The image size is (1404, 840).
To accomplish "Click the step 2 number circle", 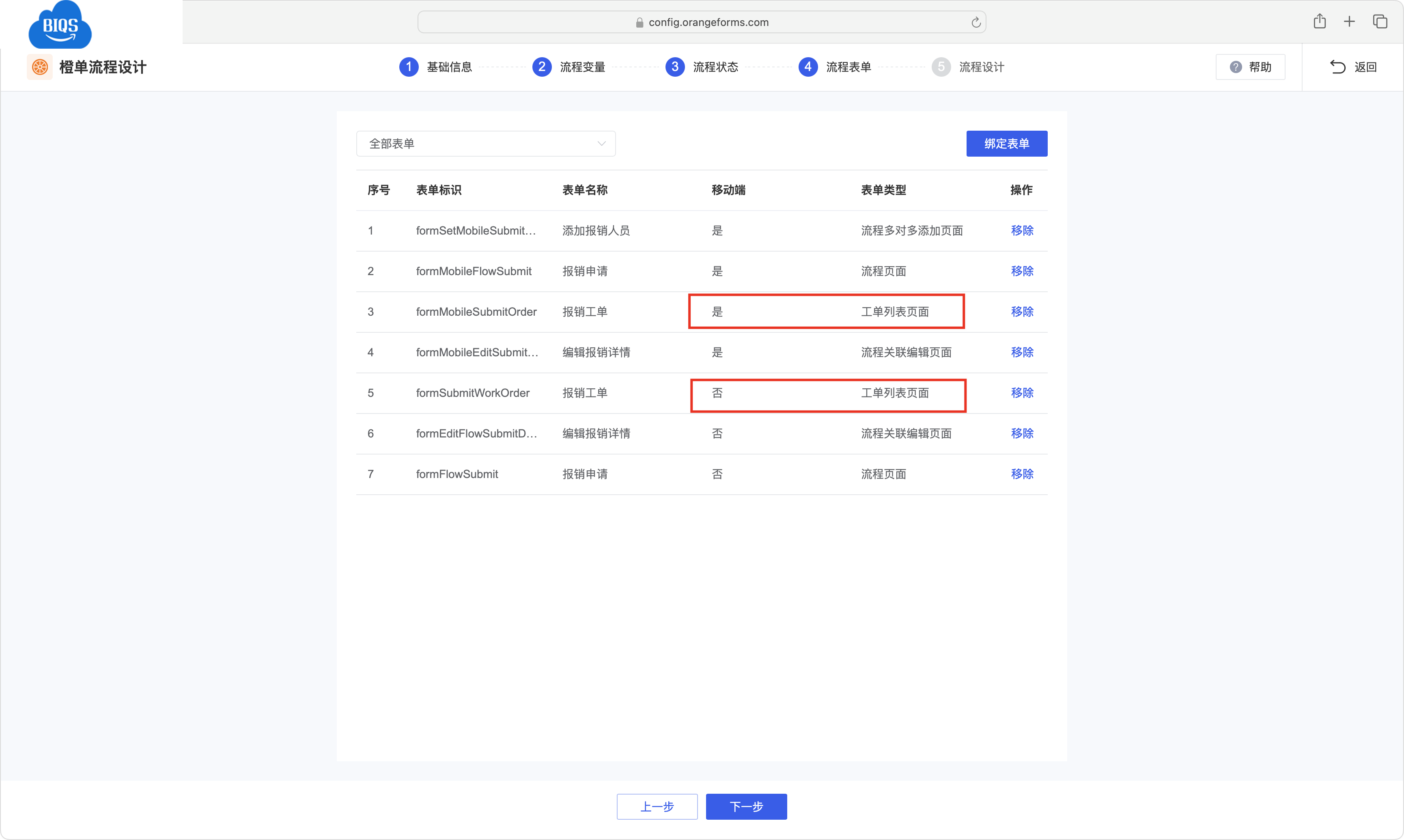I will click(542, 67).
